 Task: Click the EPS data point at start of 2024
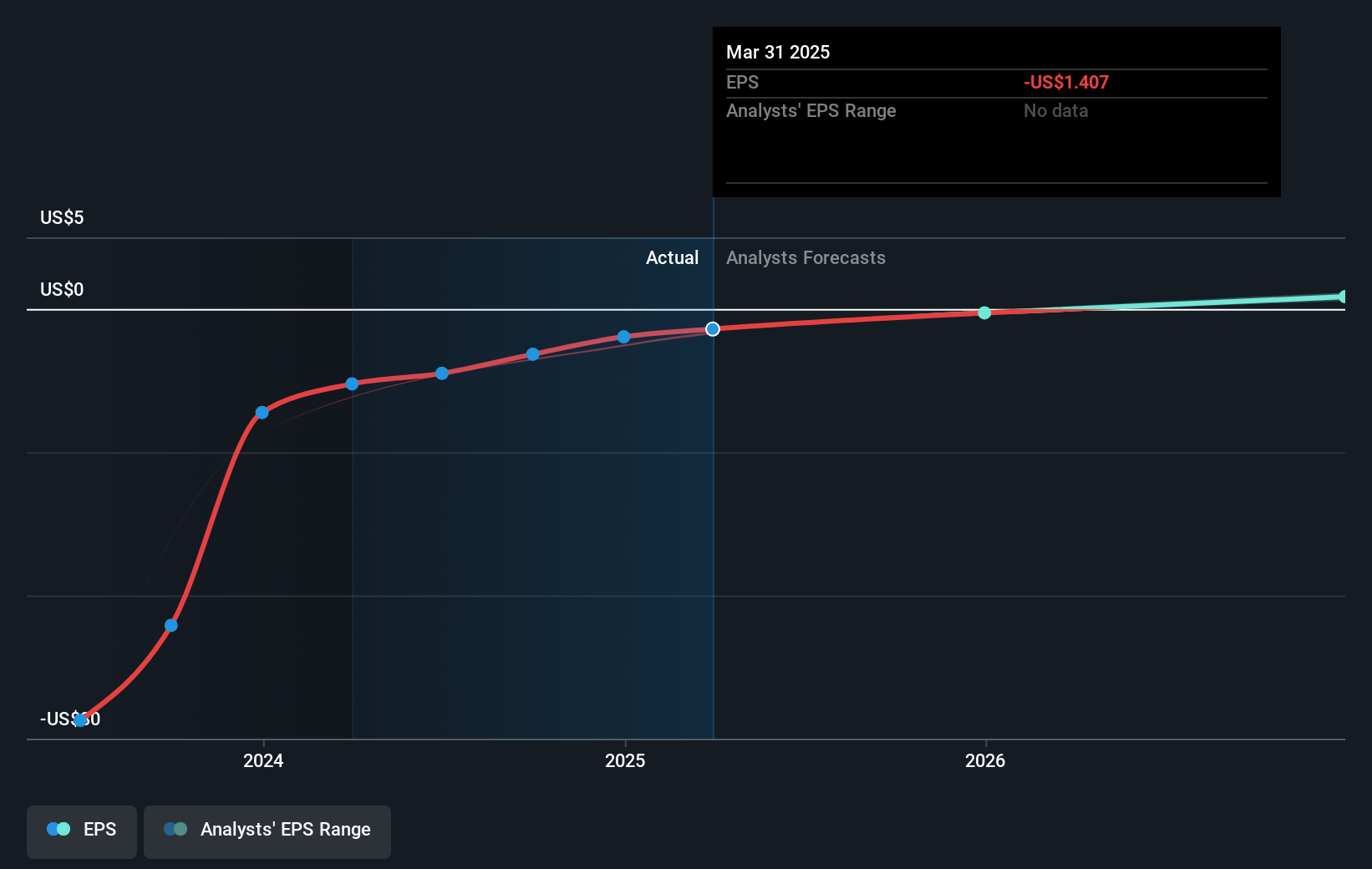262,413
